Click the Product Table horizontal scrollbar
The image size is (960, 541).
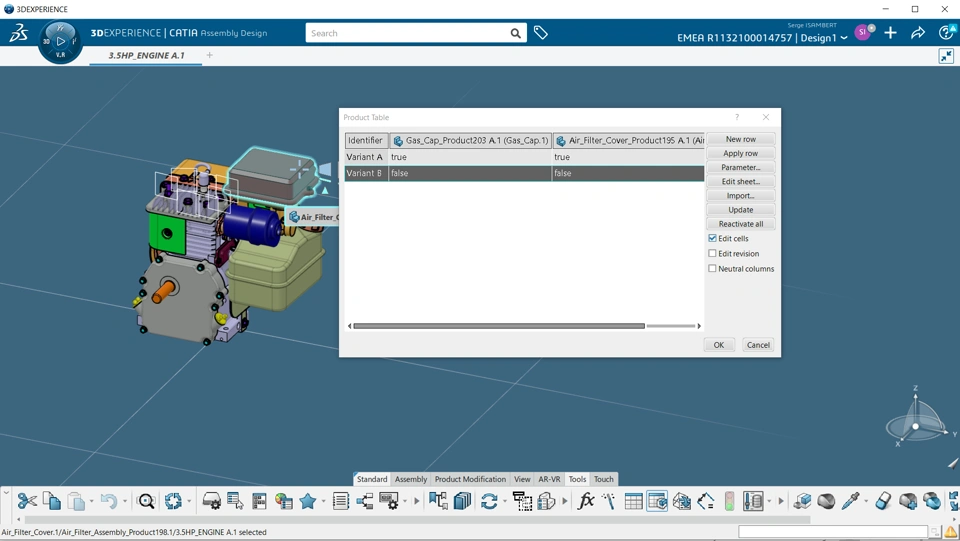click(x=499, y=326)
